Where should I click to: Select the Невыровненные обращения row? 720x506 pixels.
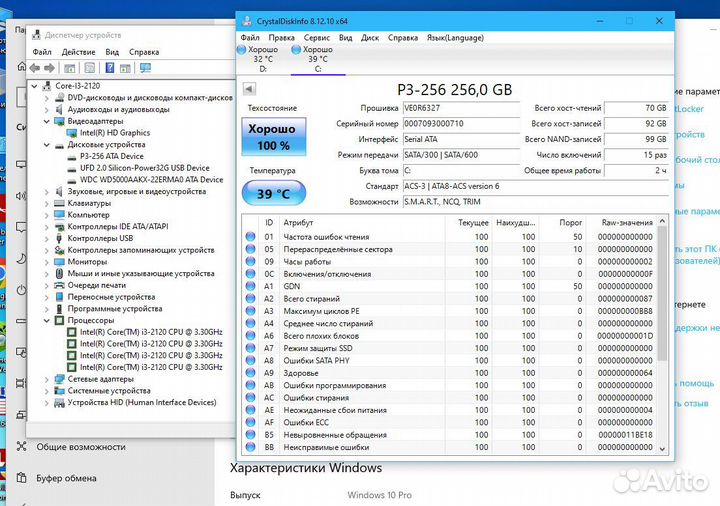pos(449,434)
